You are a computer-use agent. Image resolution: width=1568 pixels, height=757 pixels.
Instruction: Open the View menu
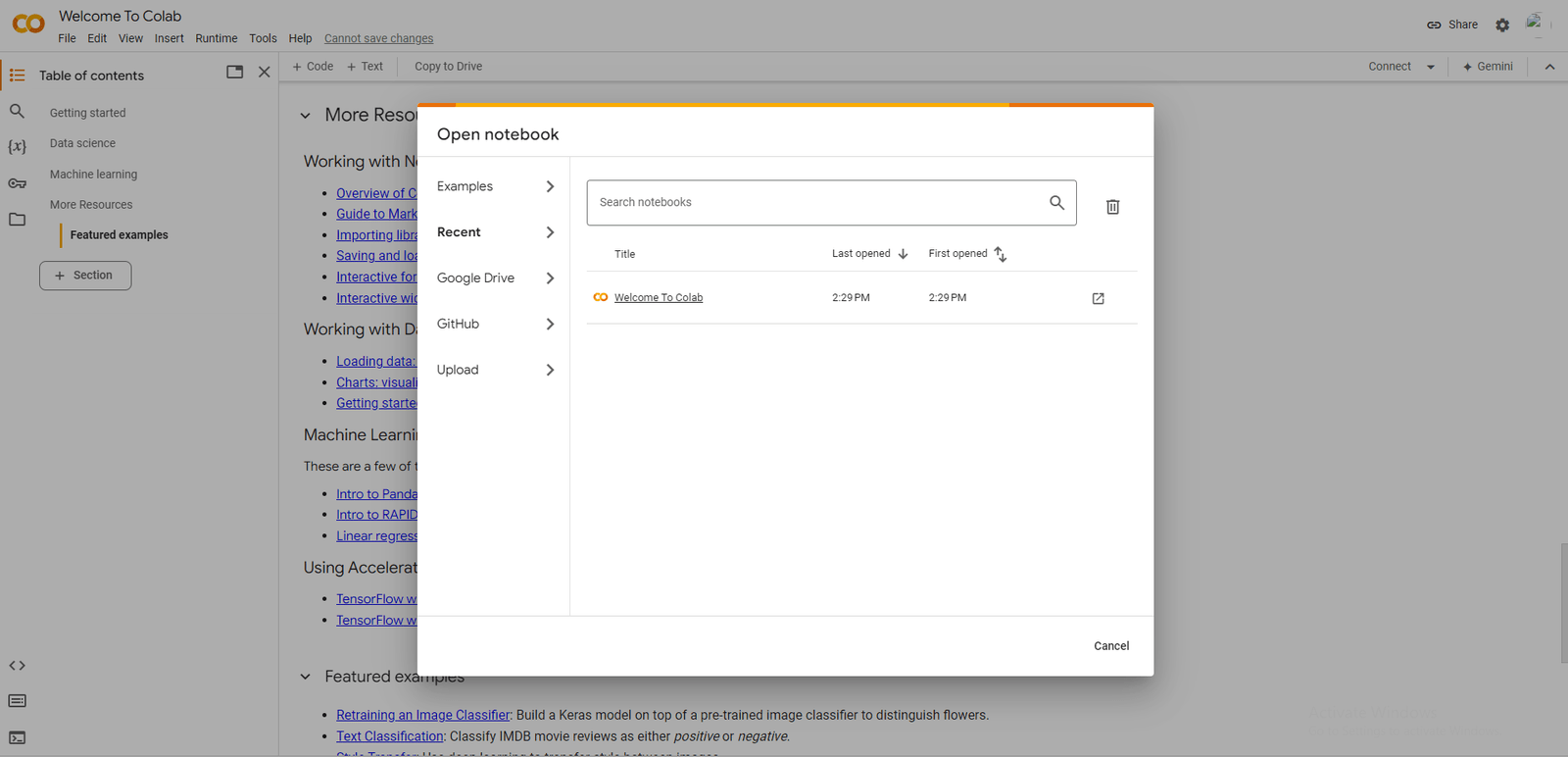(130, 38)
